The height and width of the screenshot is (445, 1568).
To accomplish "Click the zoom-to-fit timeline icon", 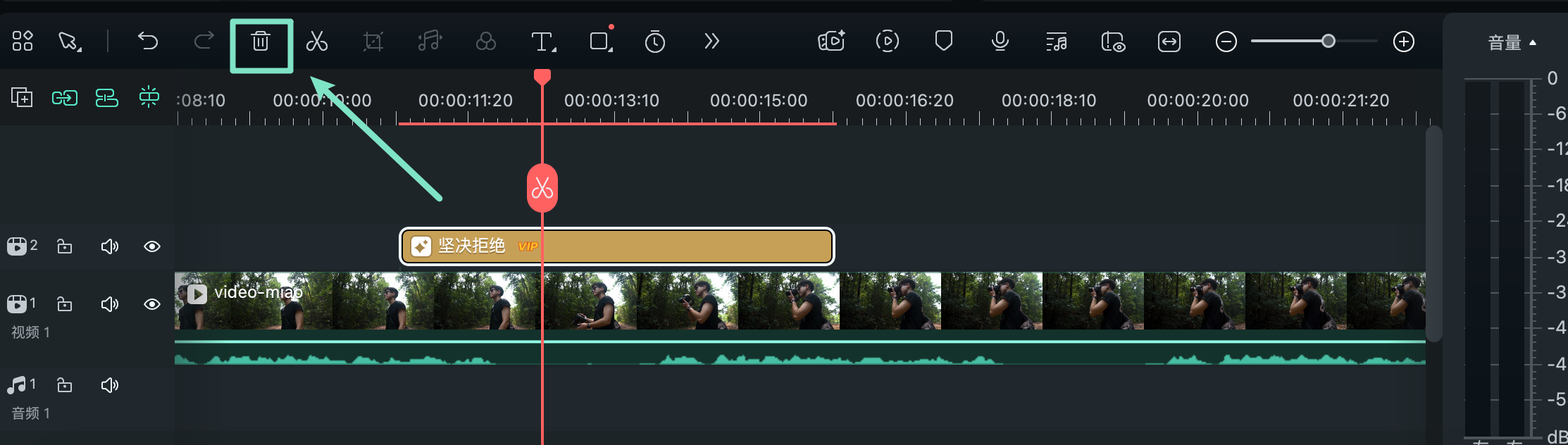I will [1169, 42].
